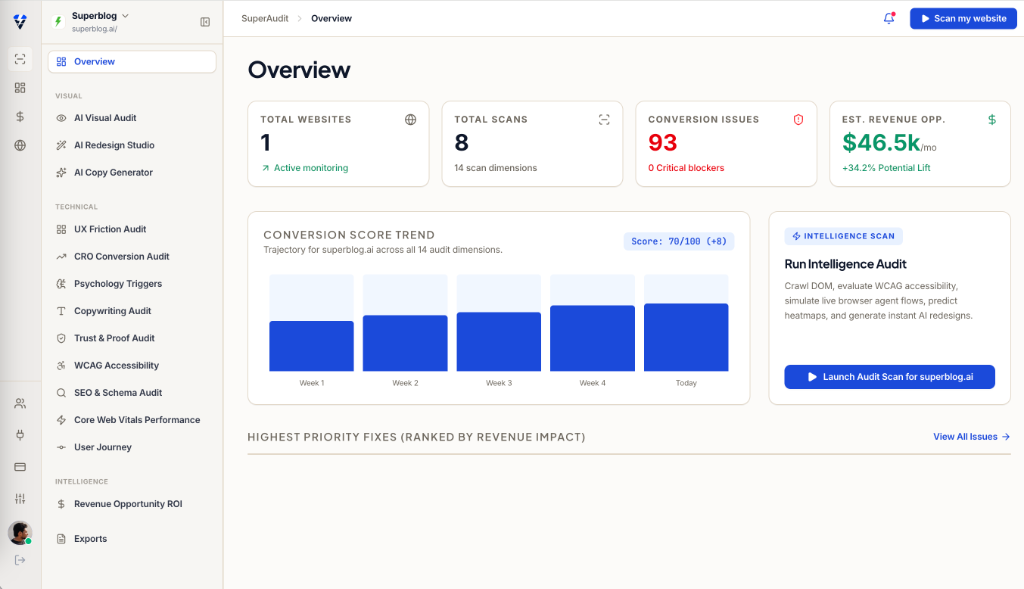This screenshot has height=589, width=1024.
Task: Click the View All Issues link
Action: pyautogui.click(x=972, y=437)
